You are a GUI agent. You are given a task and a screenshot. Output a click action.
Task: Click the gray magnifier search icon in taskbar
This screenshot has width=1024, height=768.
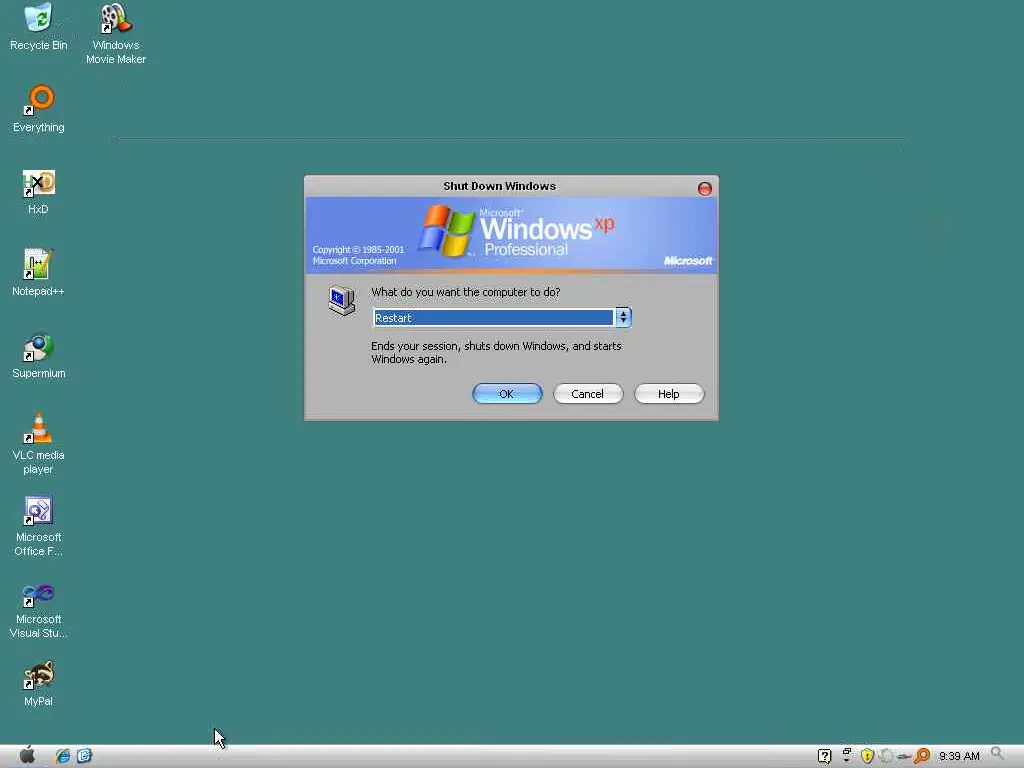[997, 755]
